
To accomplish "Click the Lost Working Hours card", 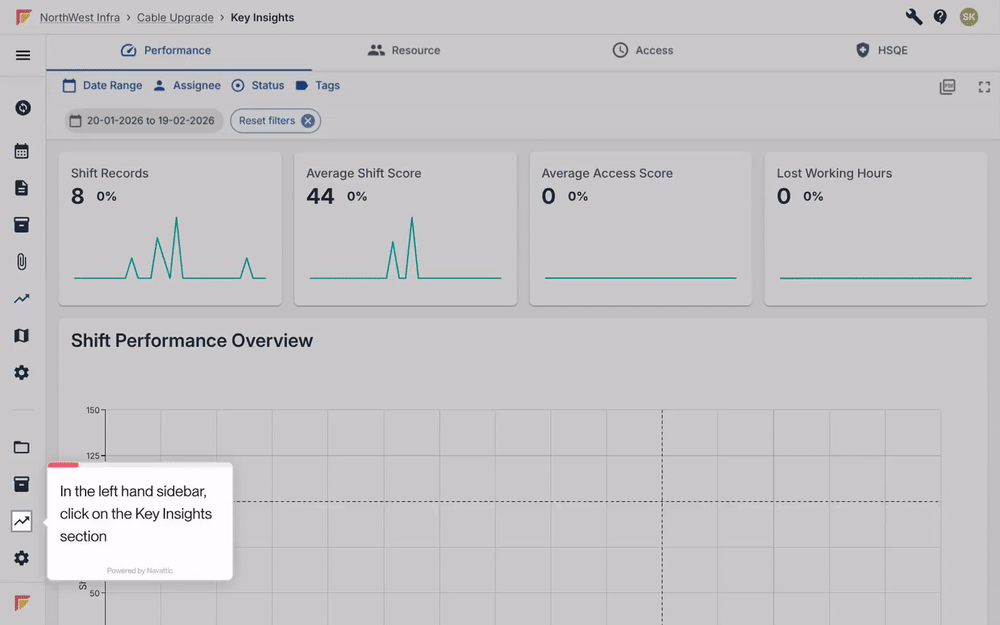I will coord(876,229).
